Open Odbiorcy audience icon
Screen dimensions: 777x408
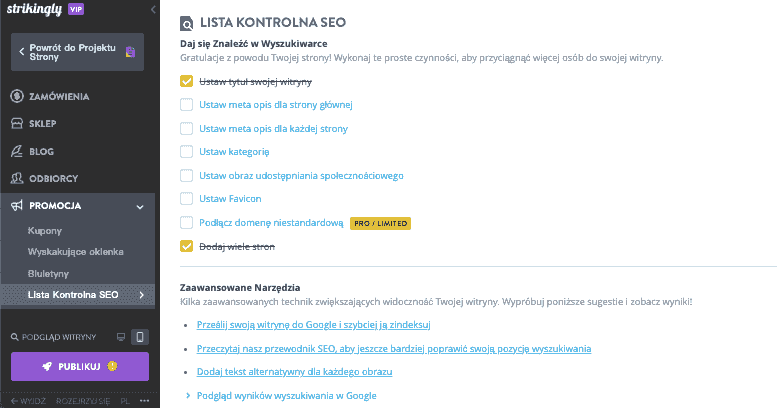(17, 178)
